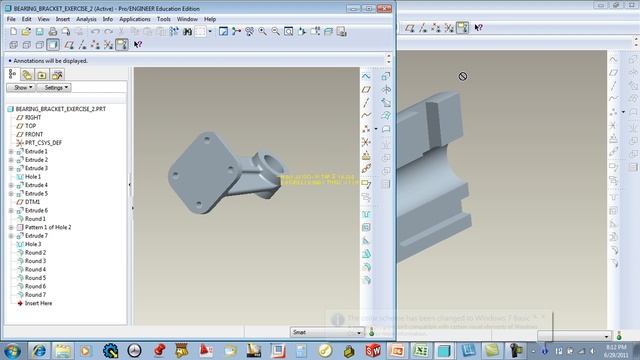This screenshot has height=360, width=640.
Task: Activate the Zoom In magnifier
Action: click(x=262, y=31)
